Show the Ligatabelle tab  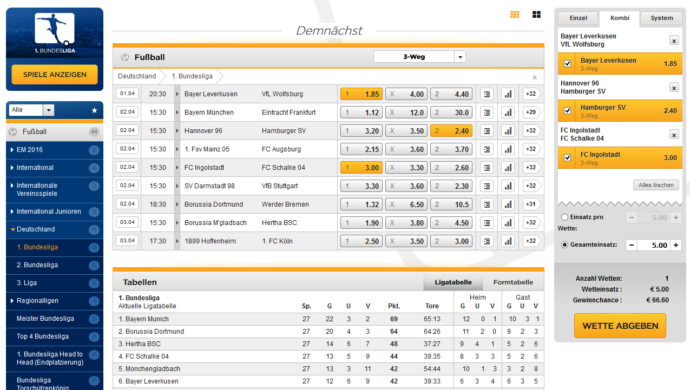pos(453,282)
